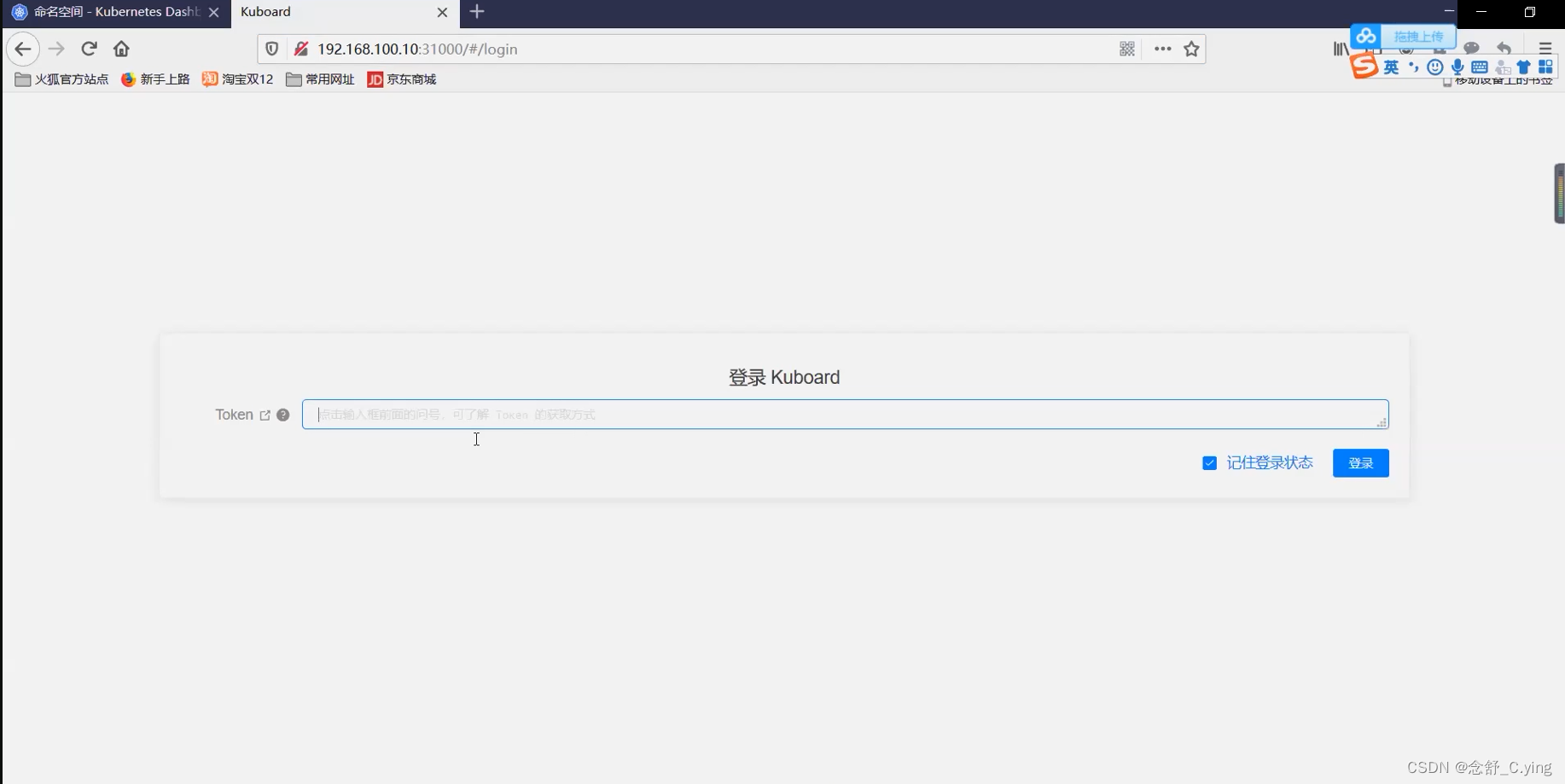Viewport: 1565px width, 784px height.
Task: Open 常用网址 bookmark folder
Action: [x=320, y=79]
